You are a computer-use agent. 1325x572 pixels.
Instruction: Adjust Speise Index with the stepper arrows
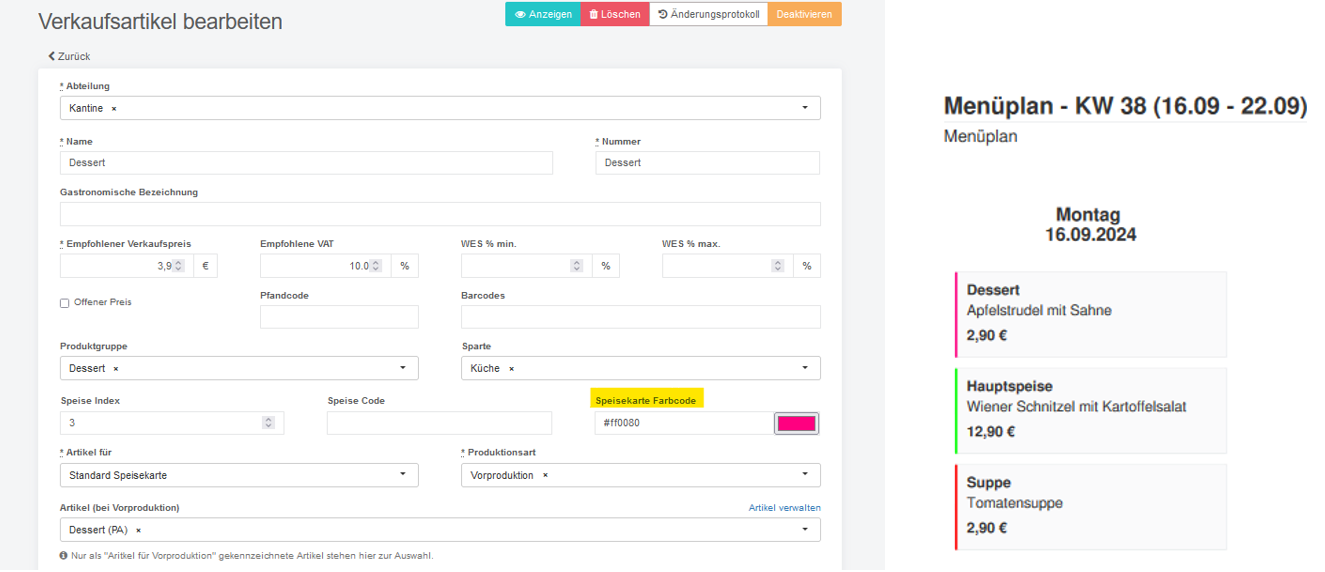[x=268, y=423]
